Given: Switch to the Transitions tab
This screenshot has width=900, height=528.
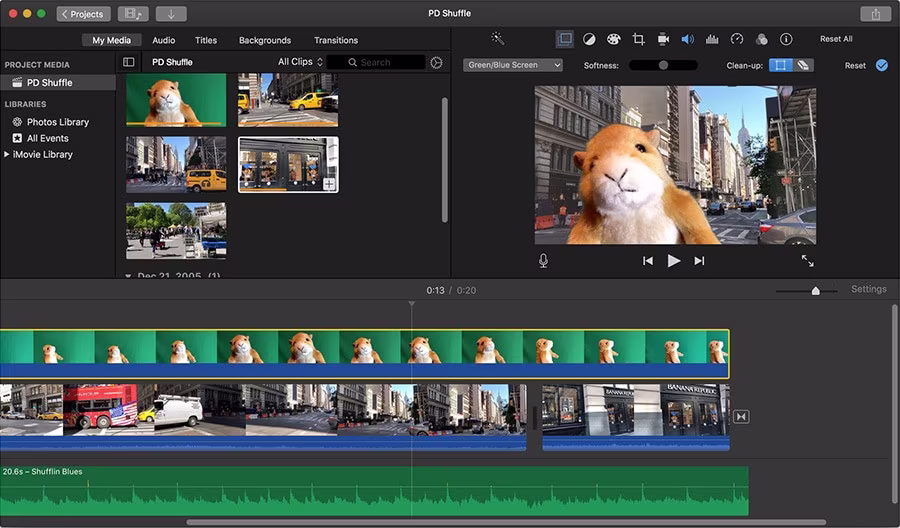Looking at the screenshot, I should click(336, 40).
